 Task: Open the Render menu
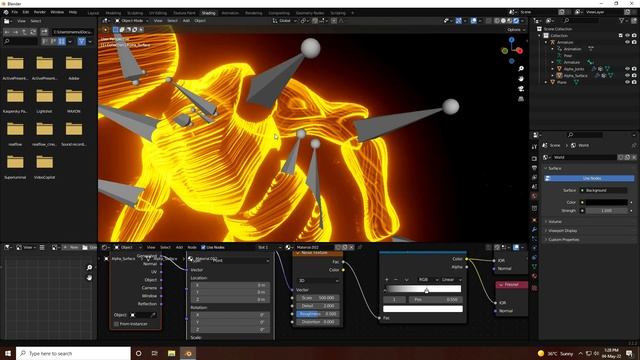point(40,12)
